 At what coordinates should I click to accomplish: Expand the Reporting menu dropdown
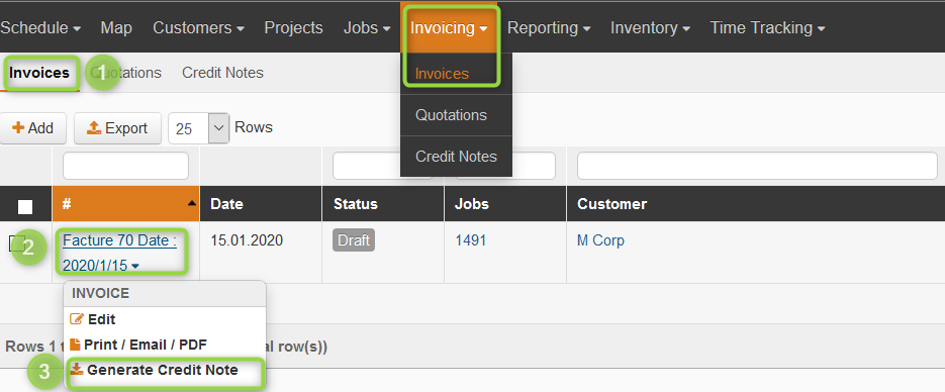(x=548, y=28)
